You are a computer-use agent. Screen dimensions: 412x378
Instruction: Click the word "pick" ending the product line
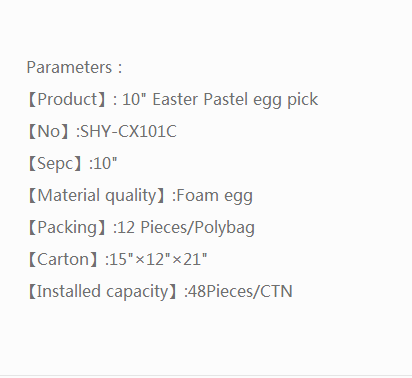tap(303, 100)
